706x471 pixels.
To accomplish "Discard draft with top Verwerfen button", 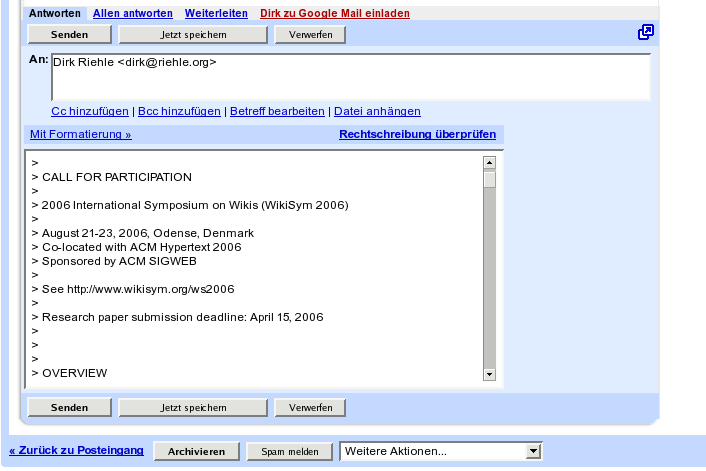I will pos(310,35).
